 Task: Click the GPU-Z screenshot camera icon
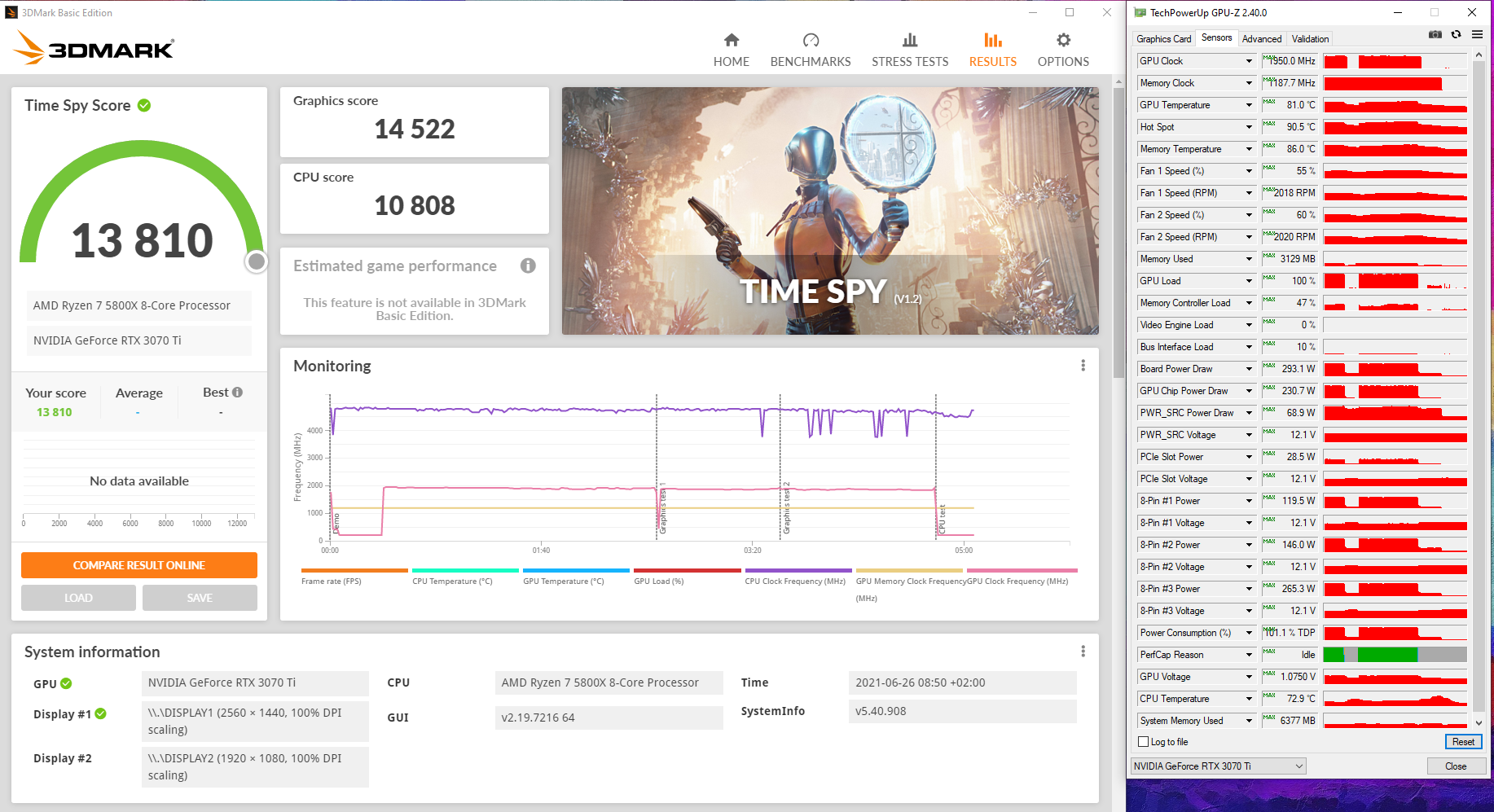[x=1435, y=34]
